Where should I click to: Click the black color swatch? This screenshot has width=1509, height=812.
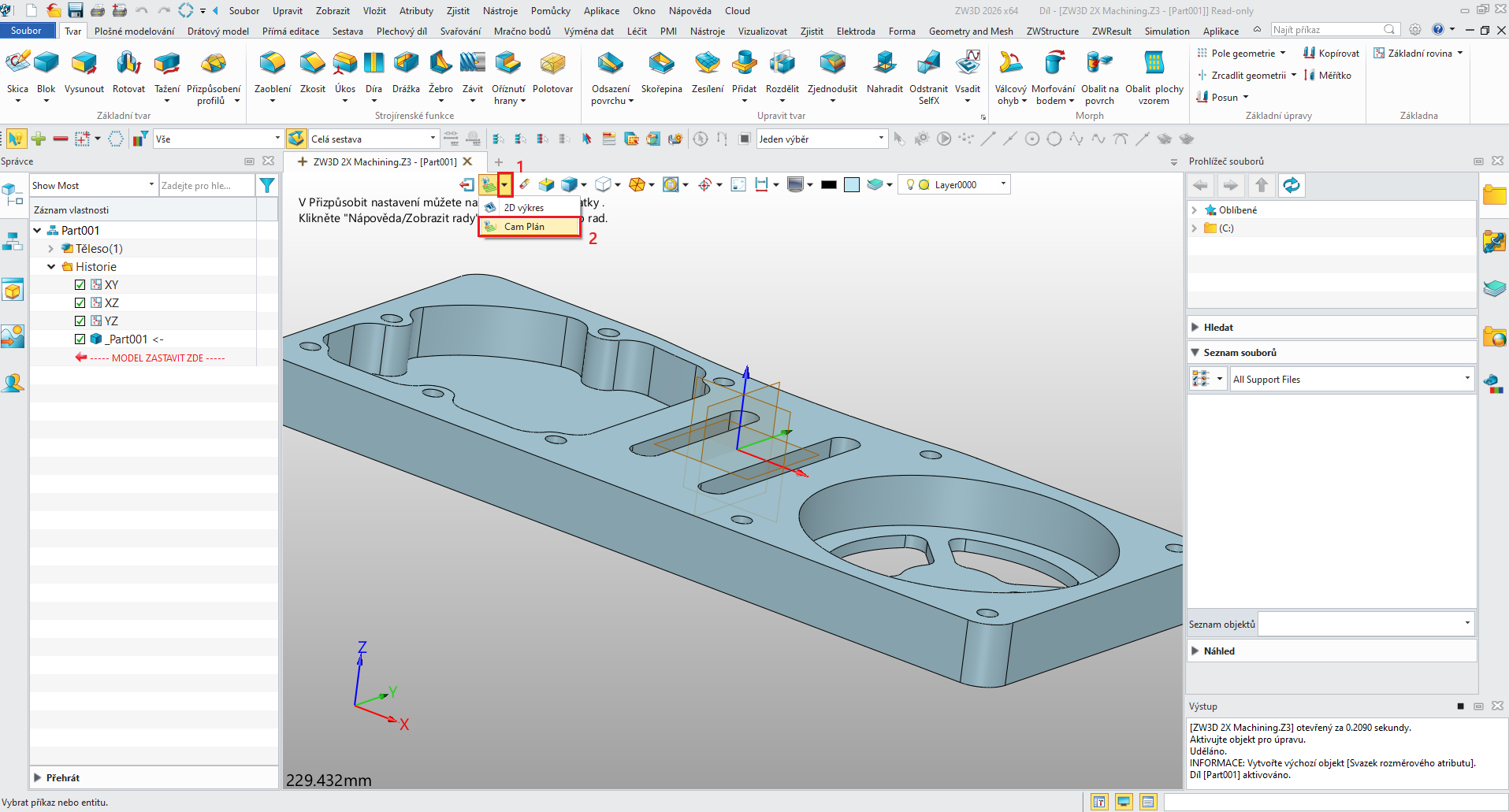(x=829, y=184)
